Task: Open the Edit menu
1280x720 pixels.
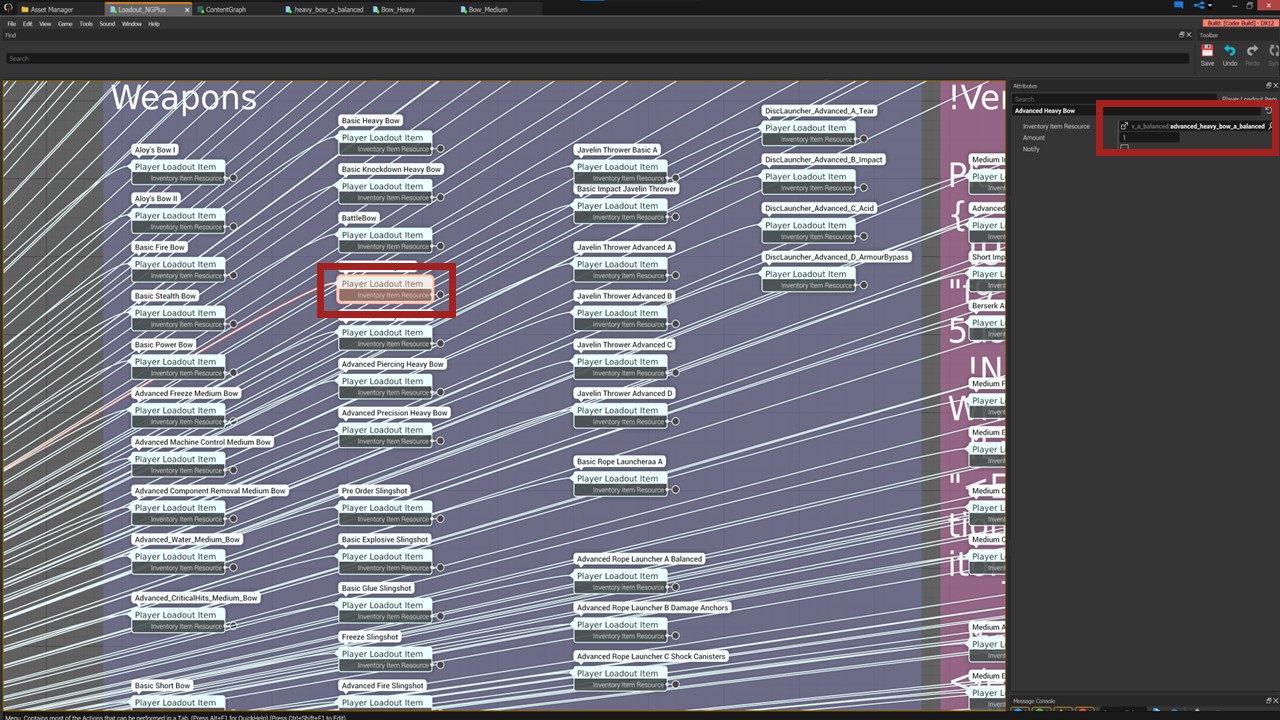Action: [28, 24]
